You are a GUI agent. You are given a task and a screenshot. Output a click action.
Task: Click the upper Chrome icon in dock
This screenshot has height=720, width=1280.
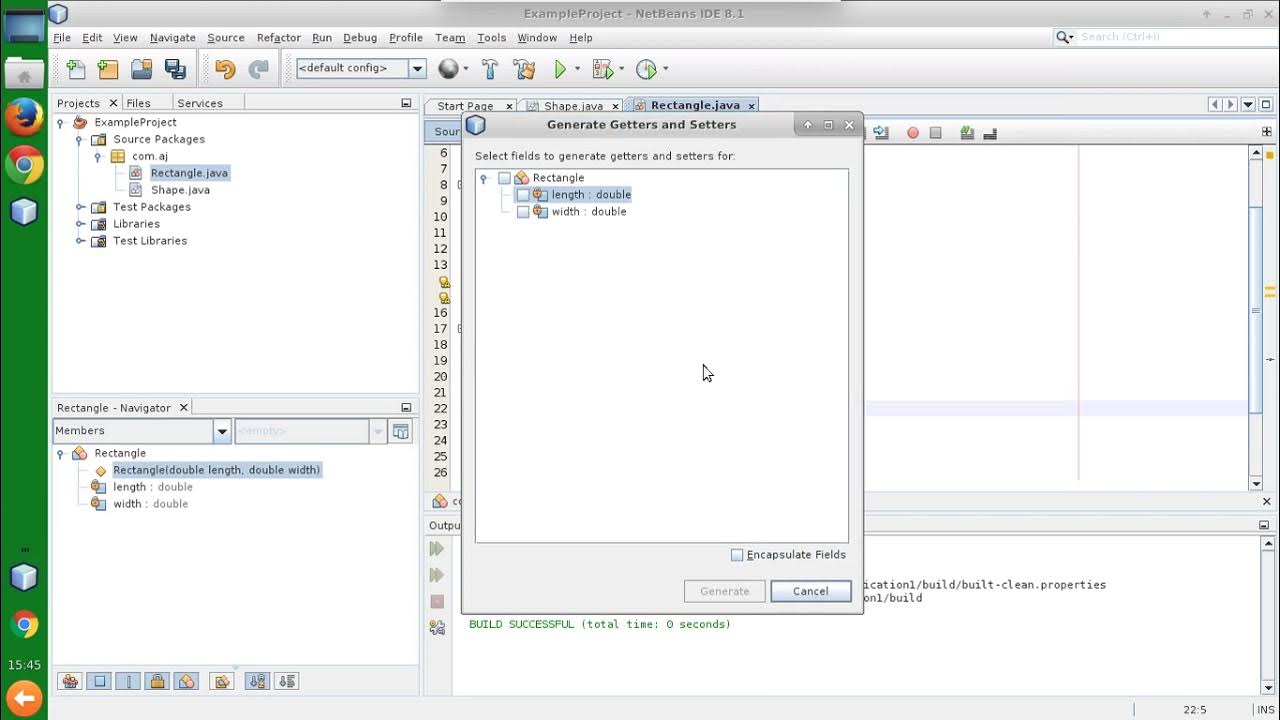24,165
